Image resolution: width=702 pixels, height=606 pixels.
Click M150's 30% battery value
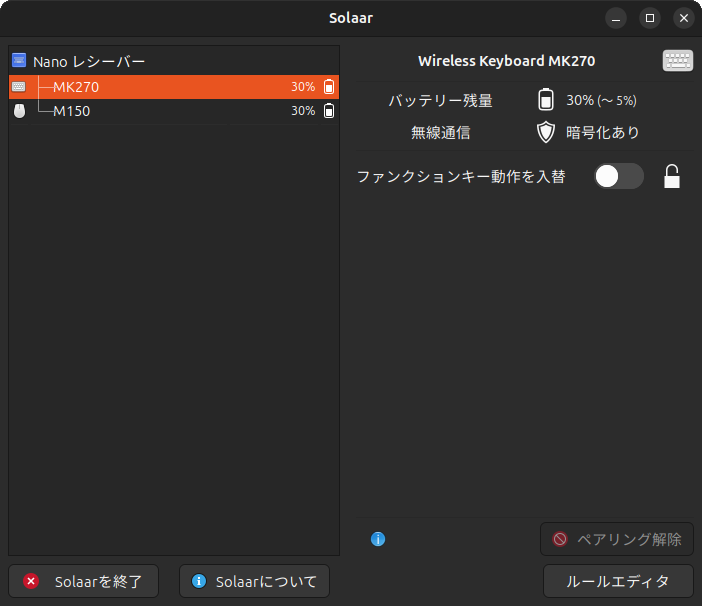303,111
